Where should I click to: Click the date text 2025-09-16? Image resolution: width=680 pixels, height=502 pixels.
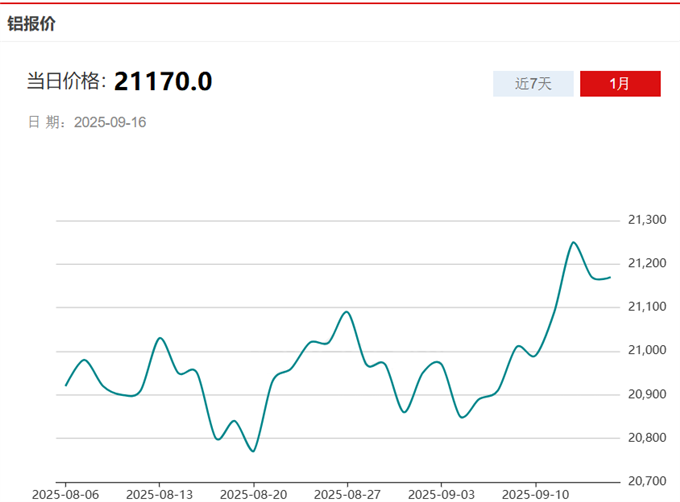[x=111, y=122]
